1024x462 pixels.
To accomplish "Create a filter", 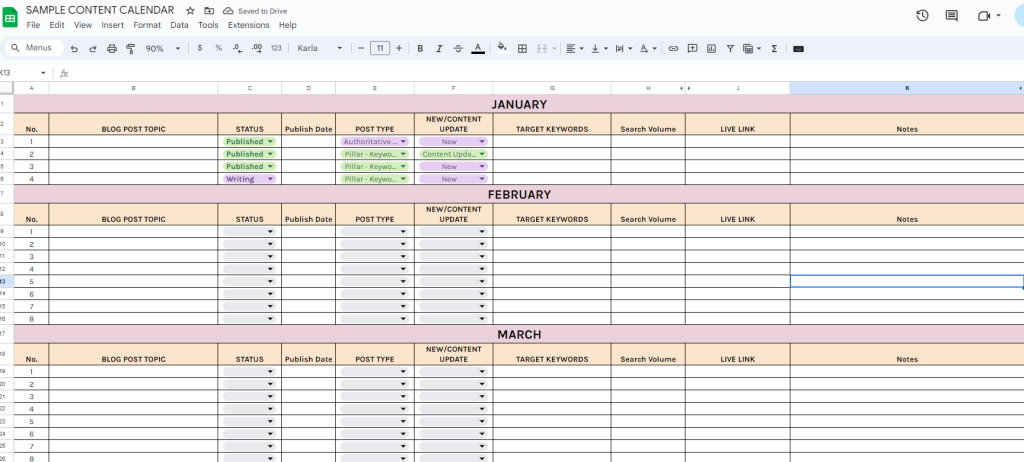I will [x=730, y=48].
